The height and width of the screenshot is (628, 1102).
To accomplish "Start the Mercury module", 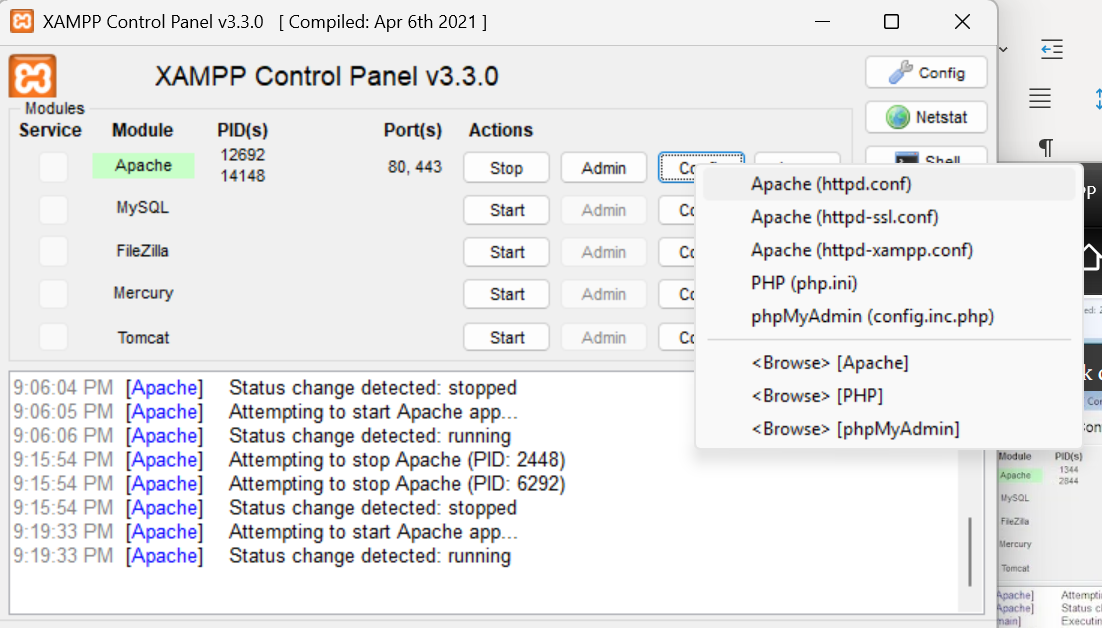I will (x=506, y=294).
